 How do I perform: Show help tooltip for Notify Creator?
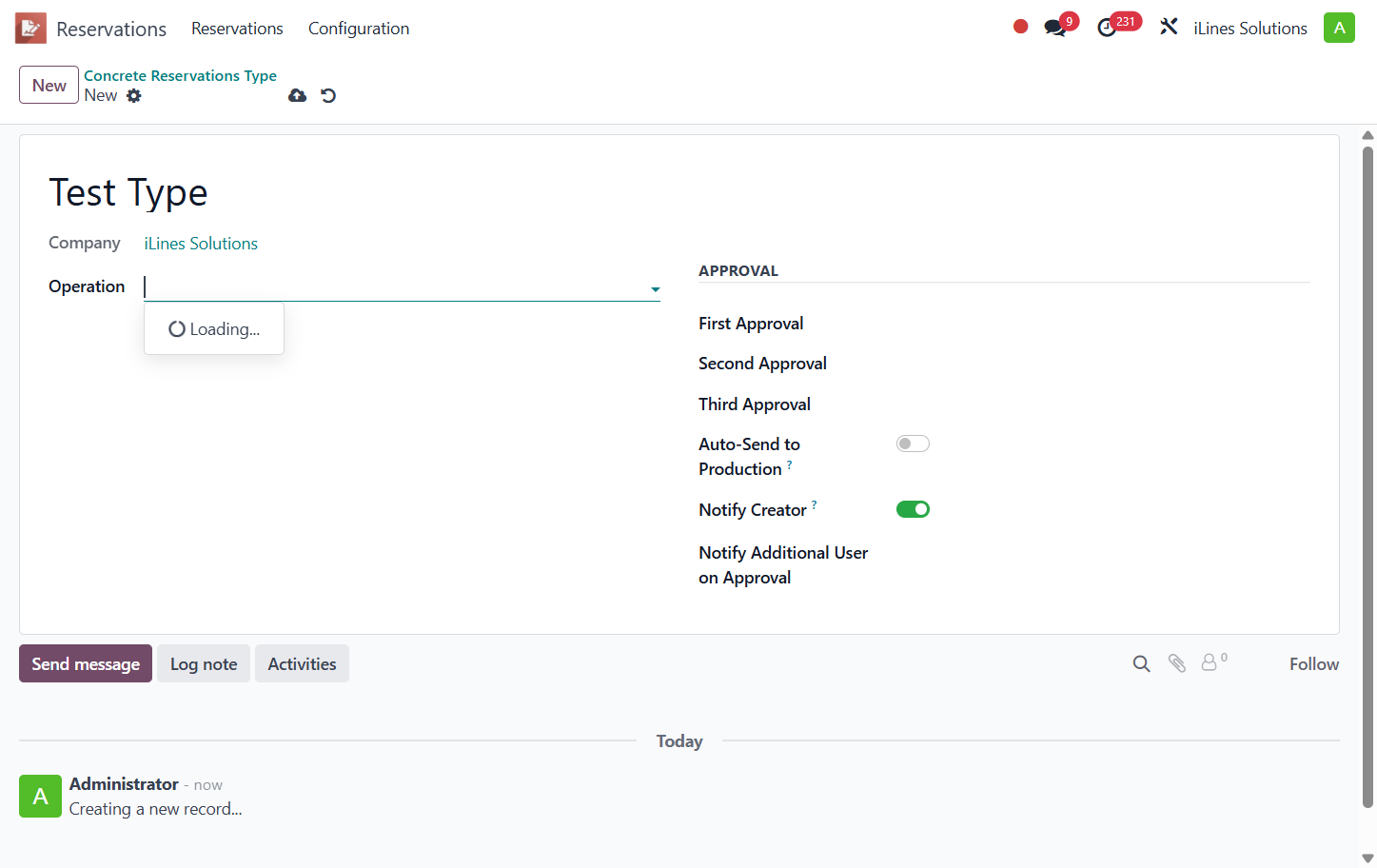pos(814,504)
